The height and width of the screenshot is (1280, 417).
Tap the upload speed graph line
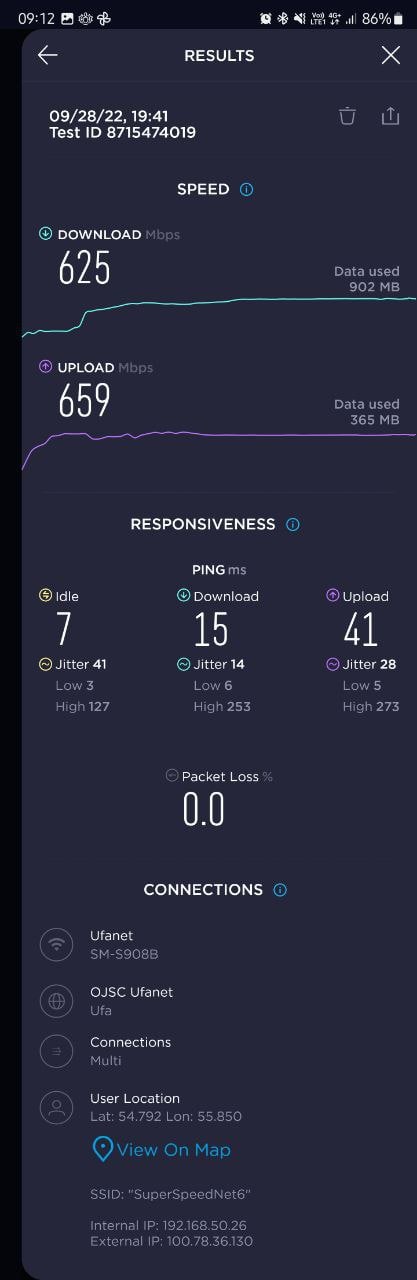[x=219, y=437]
